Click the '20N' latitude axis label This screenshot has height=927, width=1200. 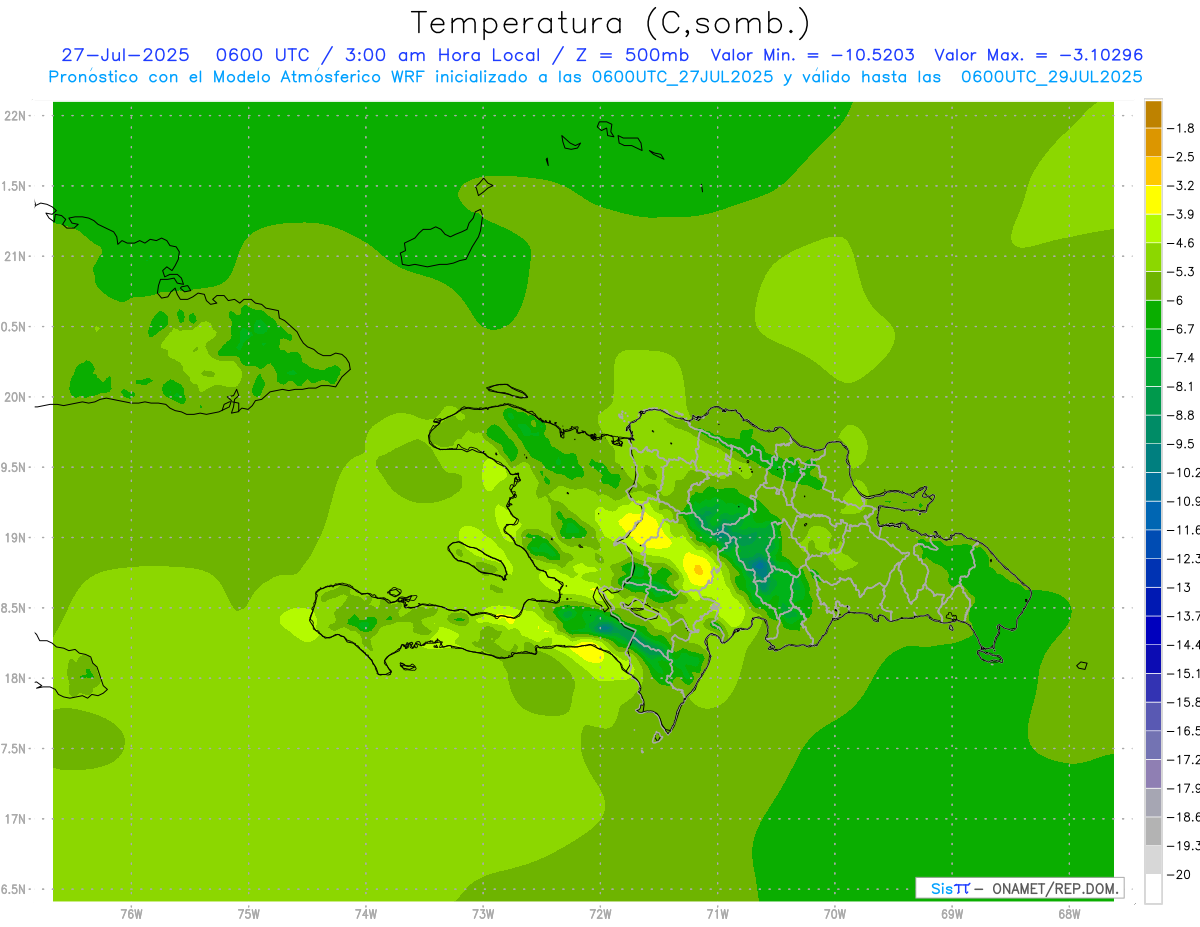(x=15, y=397)
